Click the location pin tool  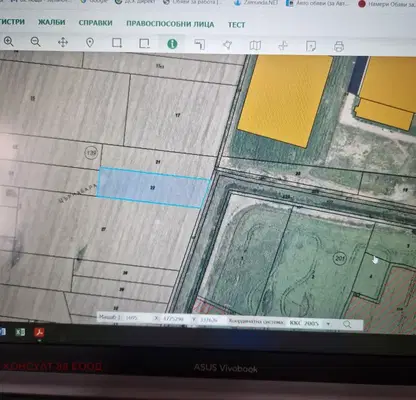pos(90,43)
